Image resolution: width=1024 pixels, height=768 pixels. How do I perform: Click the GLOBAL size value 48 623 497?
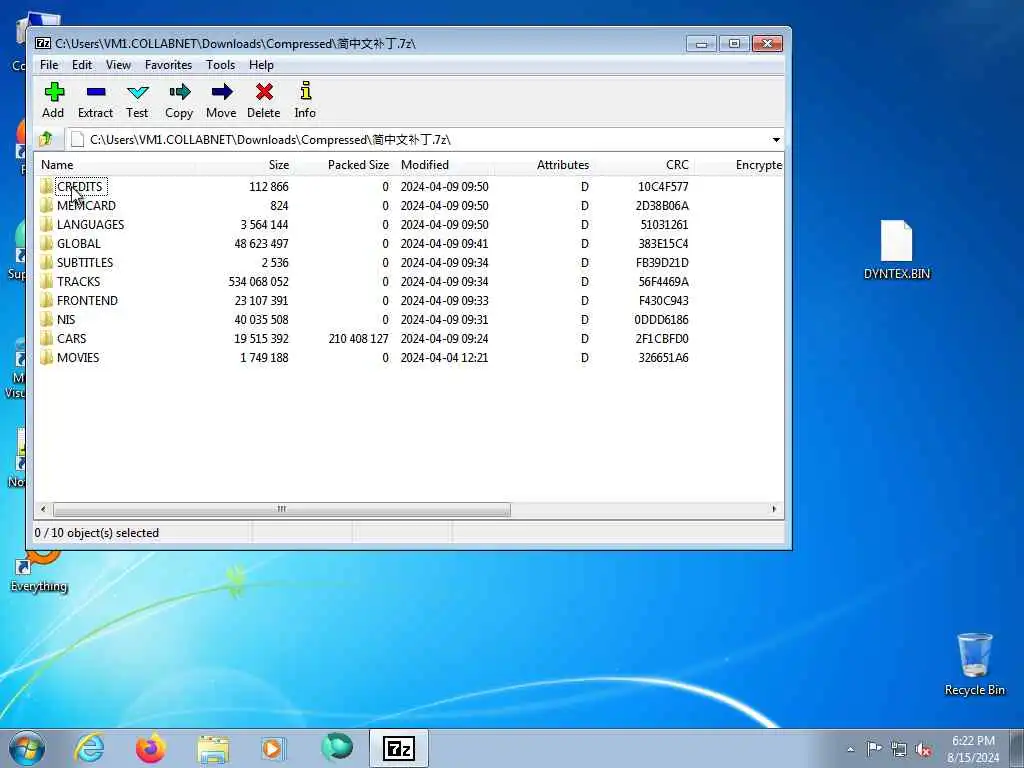pos(261,244)
